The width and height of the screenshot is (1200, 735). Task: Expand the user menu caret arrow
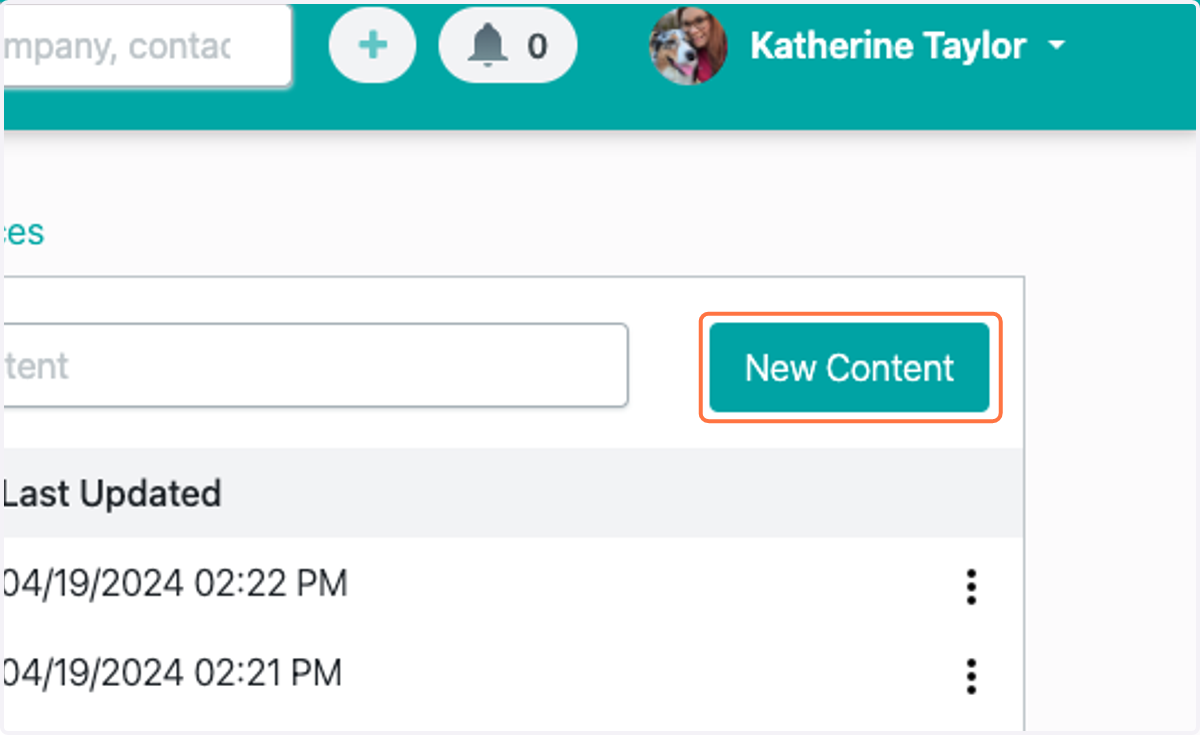pyautogui.click(x=1056, y=46)
